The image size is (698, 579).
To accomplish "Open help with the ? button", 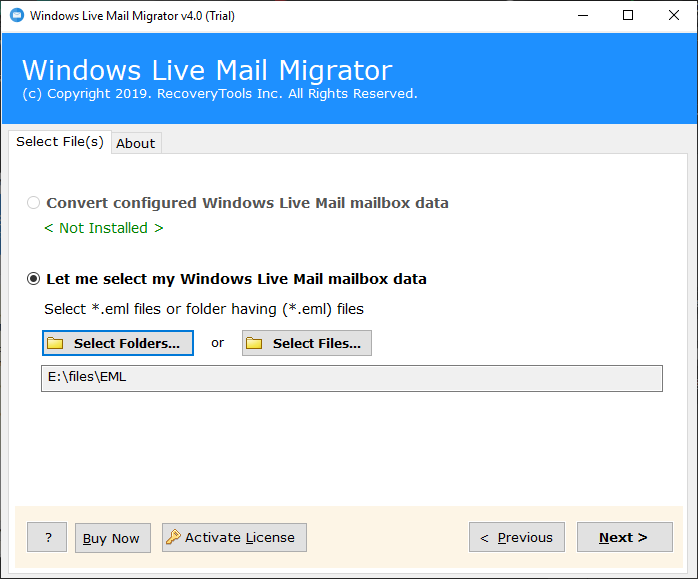I will (47, 537).
